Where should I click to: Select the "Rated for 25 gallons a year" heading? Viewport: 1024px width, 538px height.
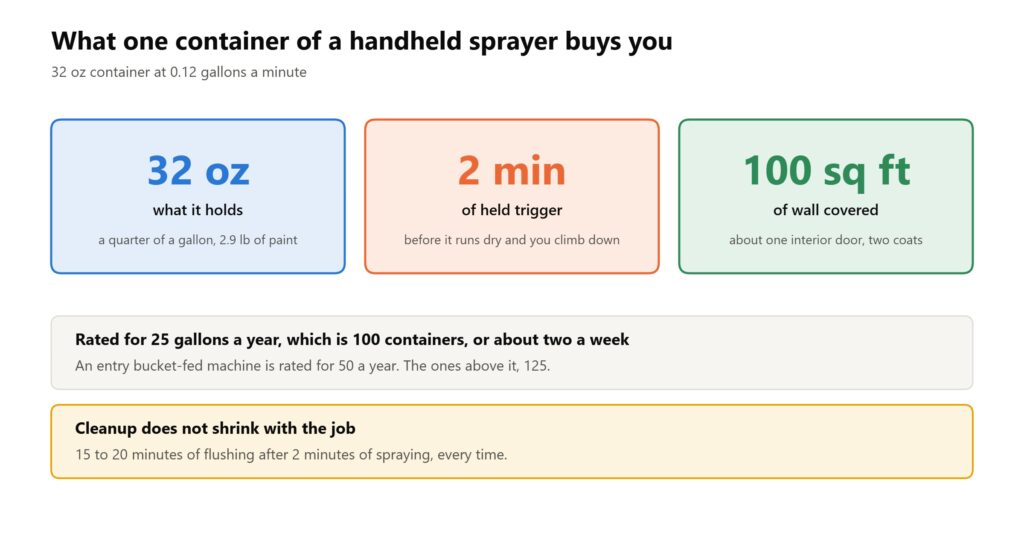coord(352,340)
